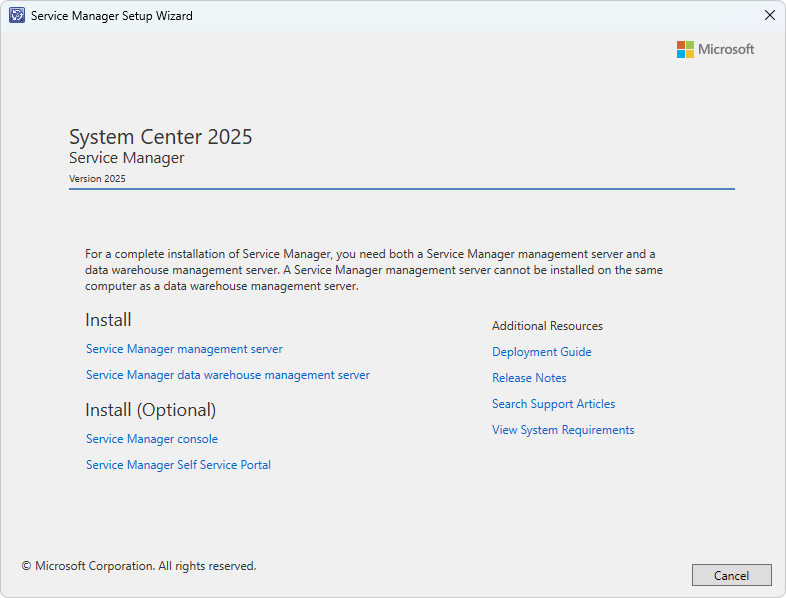Viewport: 786px width, 598px height.
Task: Open the Release Notes link
Action: (x=529, y=378)
